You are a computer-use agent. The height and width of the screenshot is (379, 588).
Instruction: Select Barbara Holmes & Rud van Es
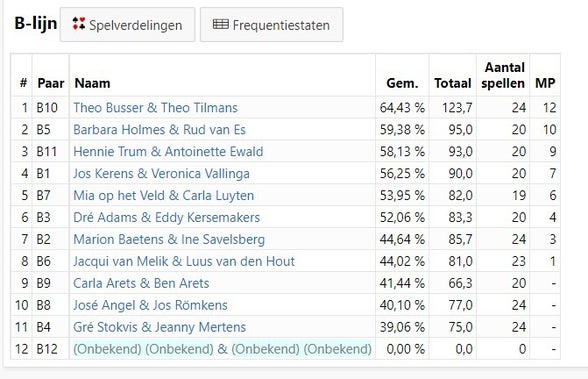click(159, 130)
